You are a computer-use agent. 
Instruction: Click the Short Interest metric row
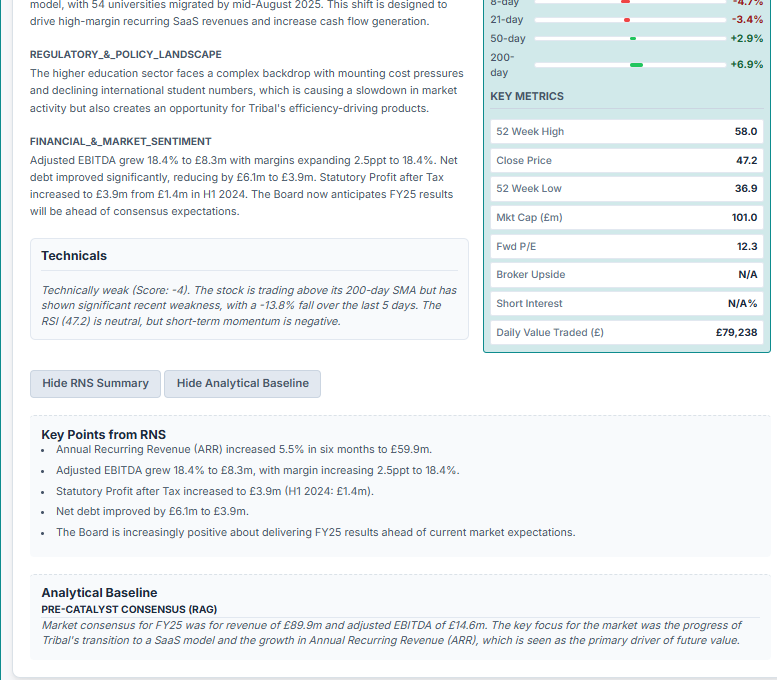626,303
